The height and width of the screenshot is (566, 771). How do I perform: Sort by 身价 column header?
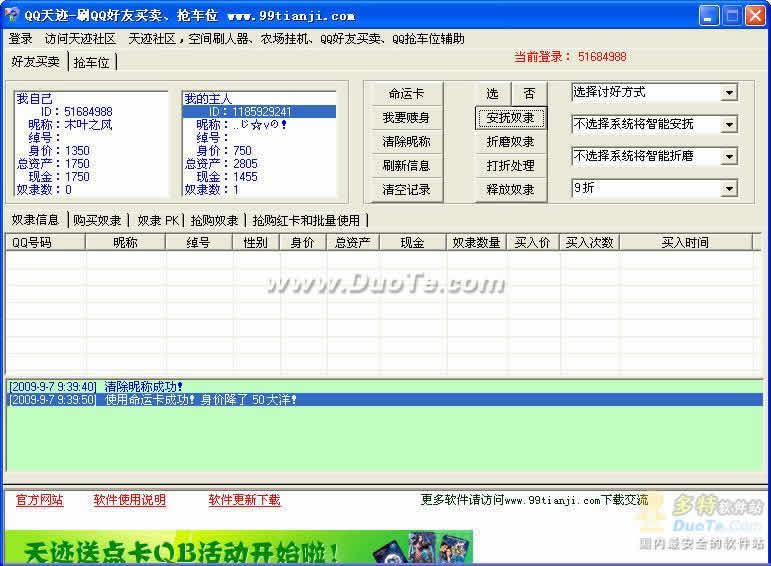click(302, 242)
